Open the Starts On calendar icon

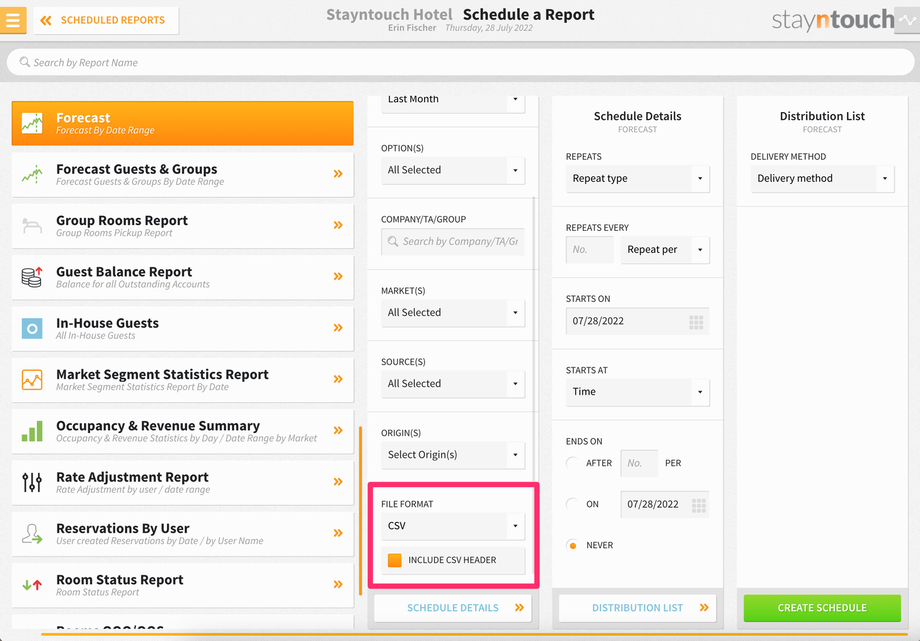click(x=696, y=322)
